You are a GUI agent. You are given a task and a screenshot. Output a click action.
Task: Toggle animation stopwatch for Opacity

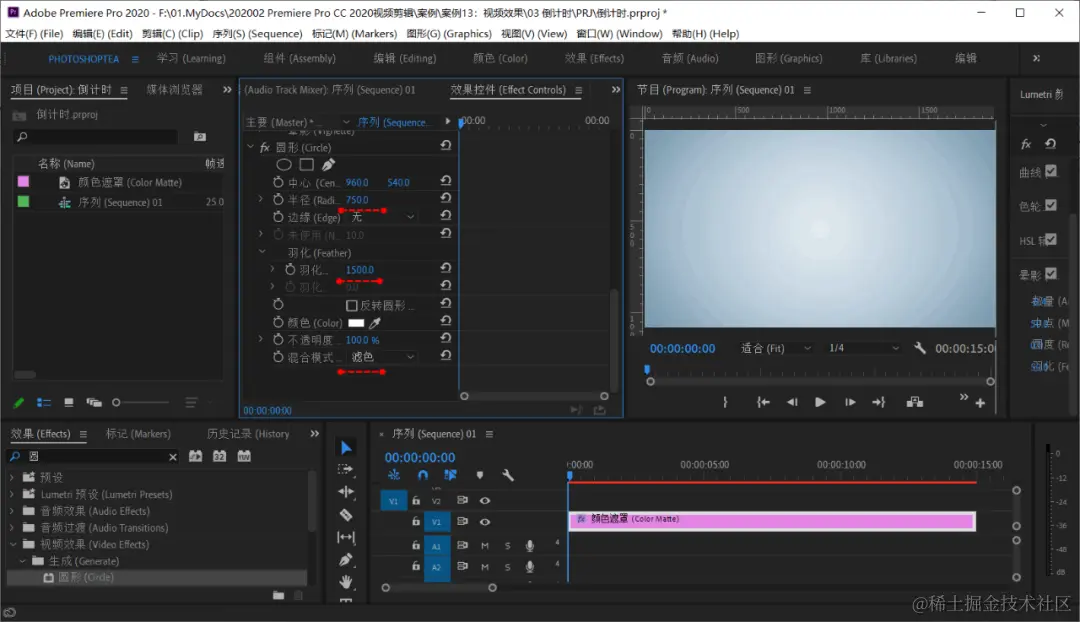pyautogui.click(x=278, y=340)
